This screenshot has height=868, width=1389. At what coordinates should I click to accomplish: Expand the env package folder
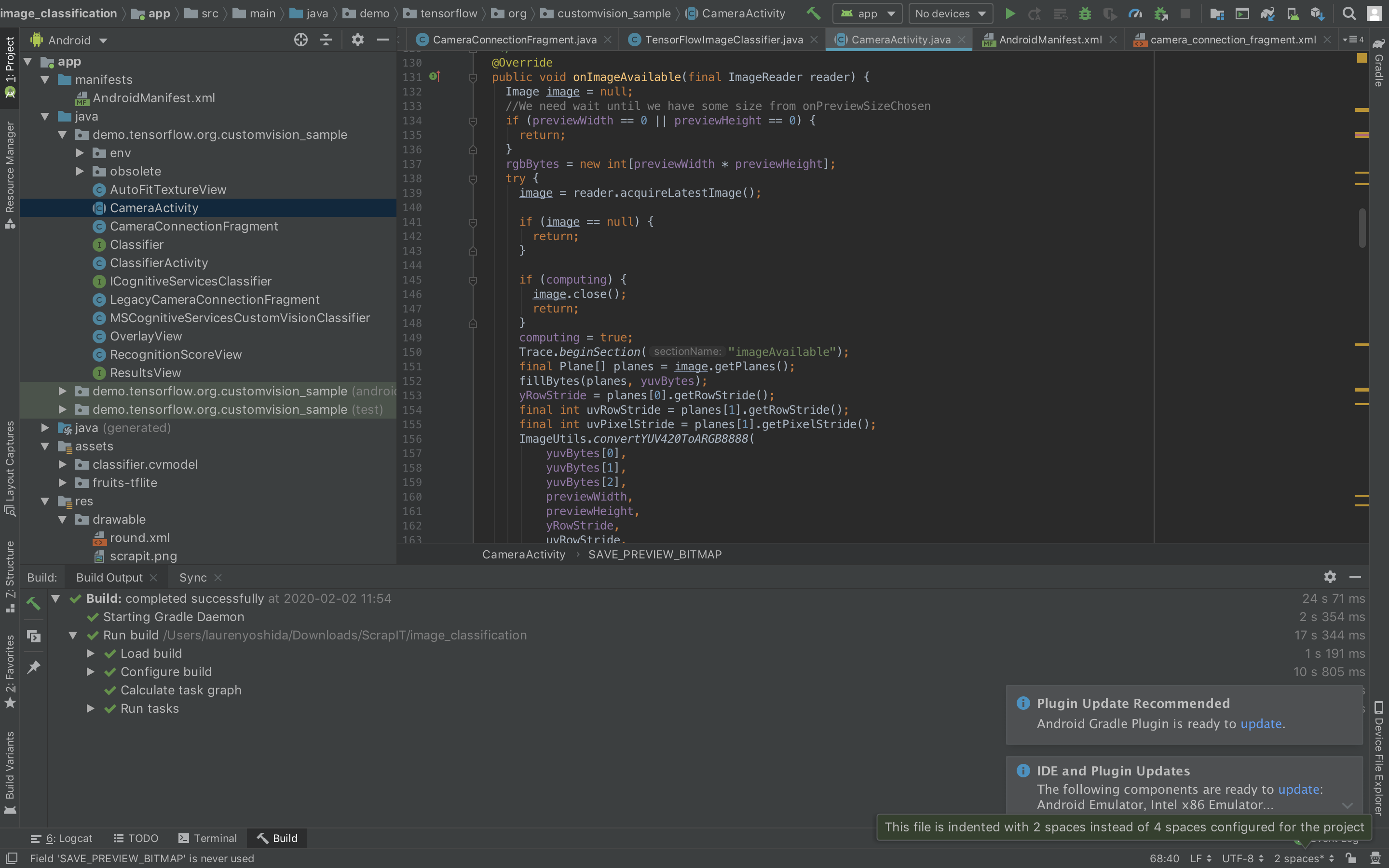(80, 153)
